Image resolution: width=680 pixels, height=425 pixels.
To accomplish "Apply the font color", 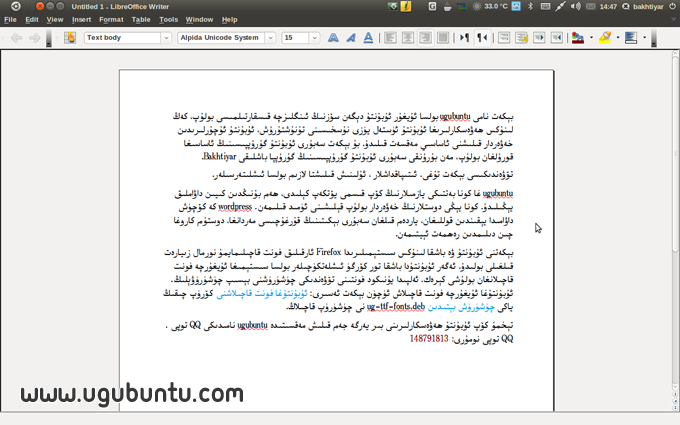I will click(578, 38).
